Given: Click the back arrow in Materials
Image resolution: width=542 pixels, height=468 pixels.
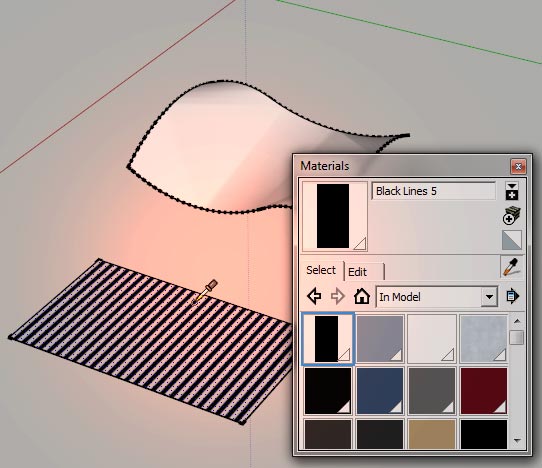Looking at the screenshot, I should tap(314, 297).
